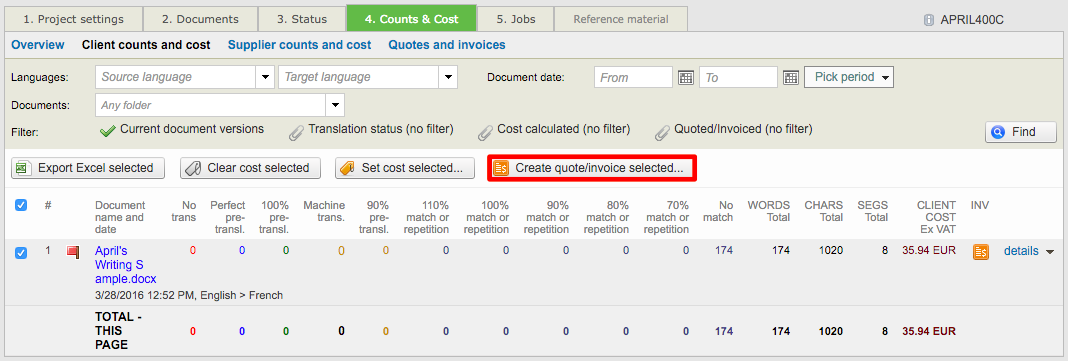This screenshot has height=361, width=1068.
Task: Open the orange invoice icon in the INV column
Action: [x=980, y=251]
